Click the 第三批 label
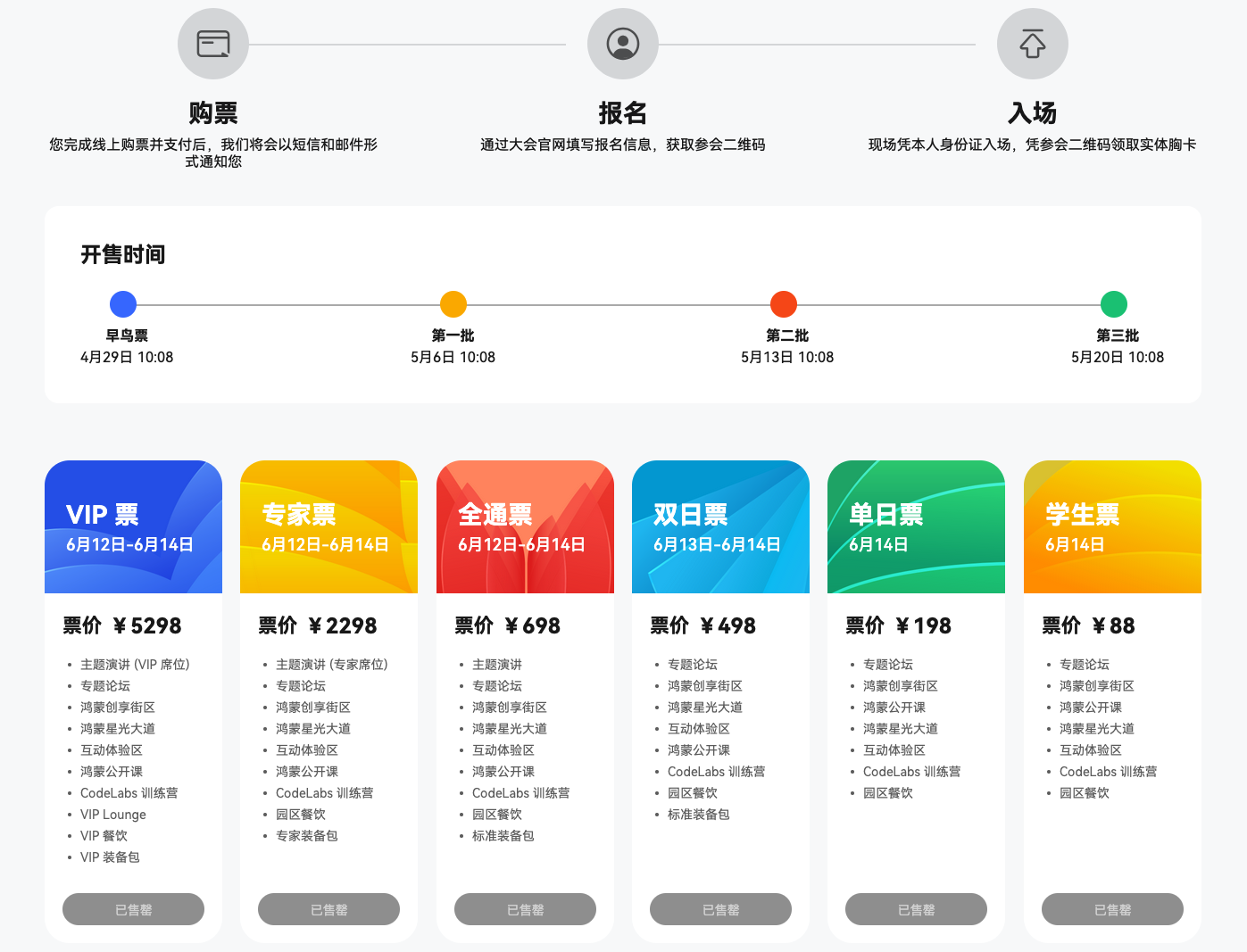This screenshot has width=1247, height=952. tap(1118, 335)
